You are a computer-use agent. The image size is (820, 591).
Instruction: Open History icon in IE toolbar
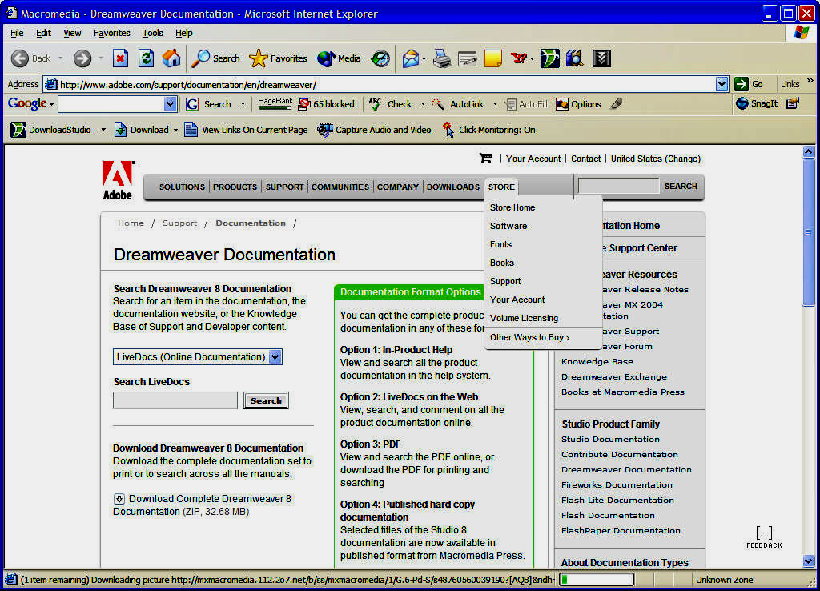click(380, 59)
